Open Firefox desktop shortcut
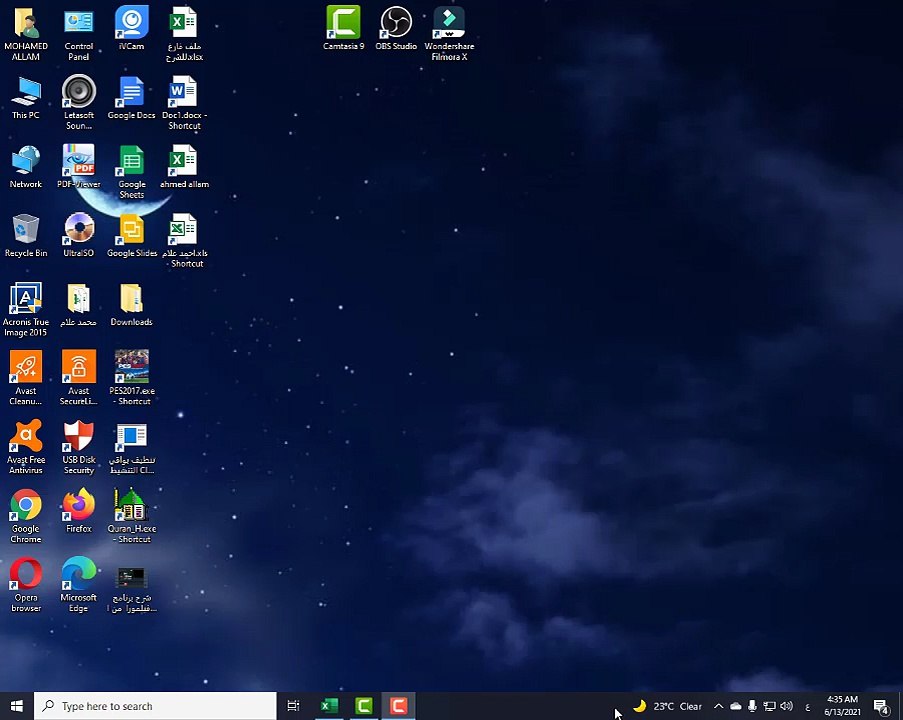 (x=79, y=511)
